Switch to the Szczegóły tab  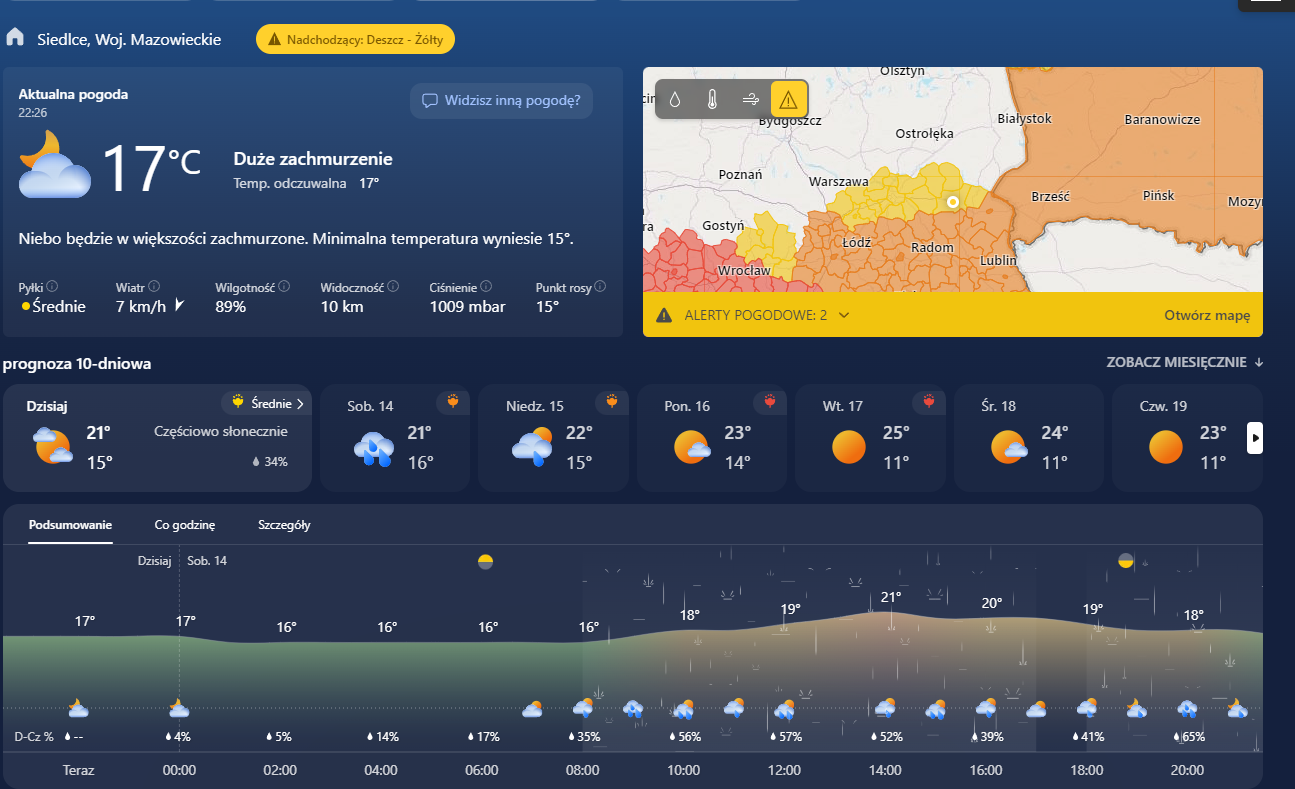click(x=284, y=525)
